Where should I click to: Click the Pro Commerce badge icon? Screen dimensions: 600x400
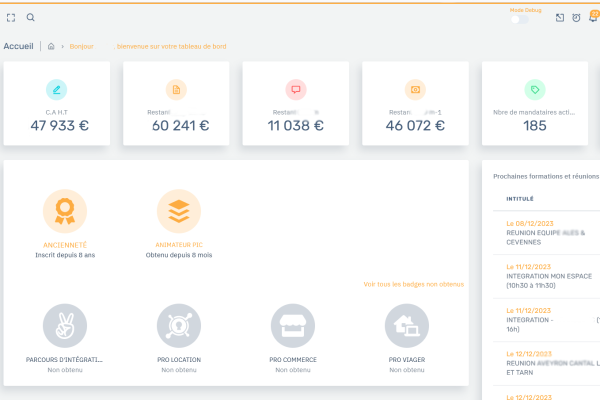[x=293, y=325]
